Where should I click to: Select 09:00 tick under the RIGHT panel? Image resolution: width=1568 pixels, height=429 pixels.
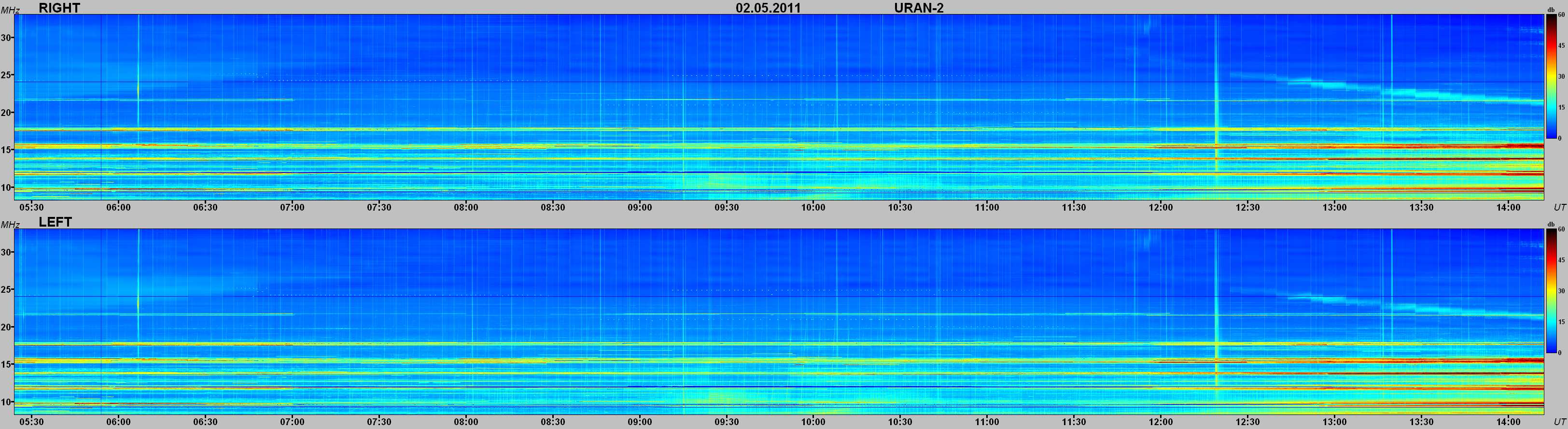pyautogui.click(x=640, y=207)
